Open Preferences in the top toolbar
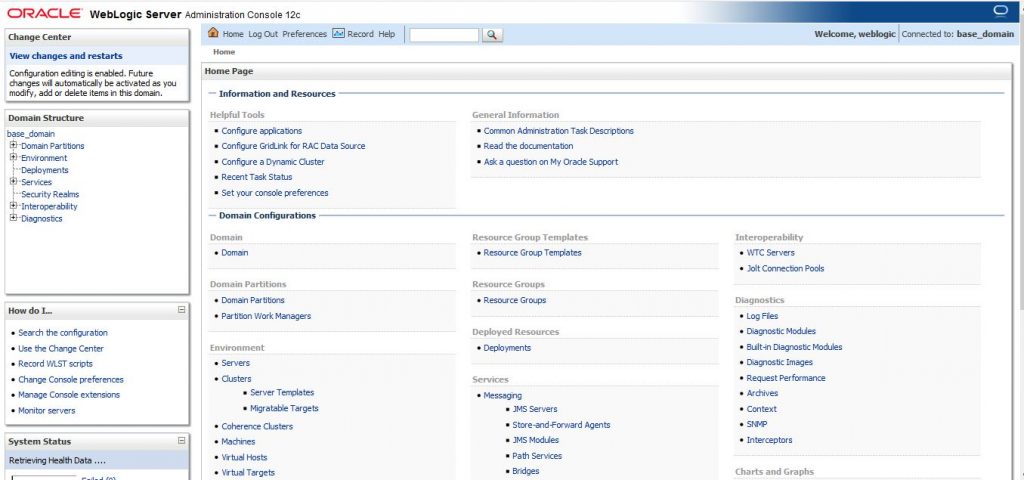1024x480 pixels. pyautogui.click(x=304, y=34)
